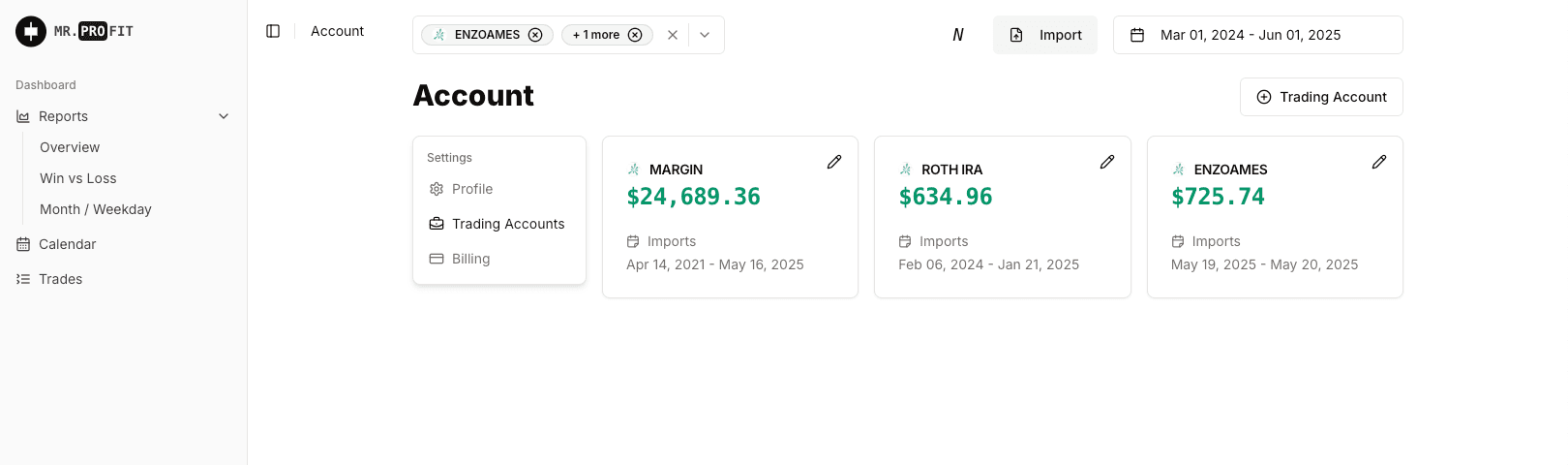The width and height of the screenshot is (1568, 465).
Task: Edit the ENZOAMES account card
Action: 1379,162
